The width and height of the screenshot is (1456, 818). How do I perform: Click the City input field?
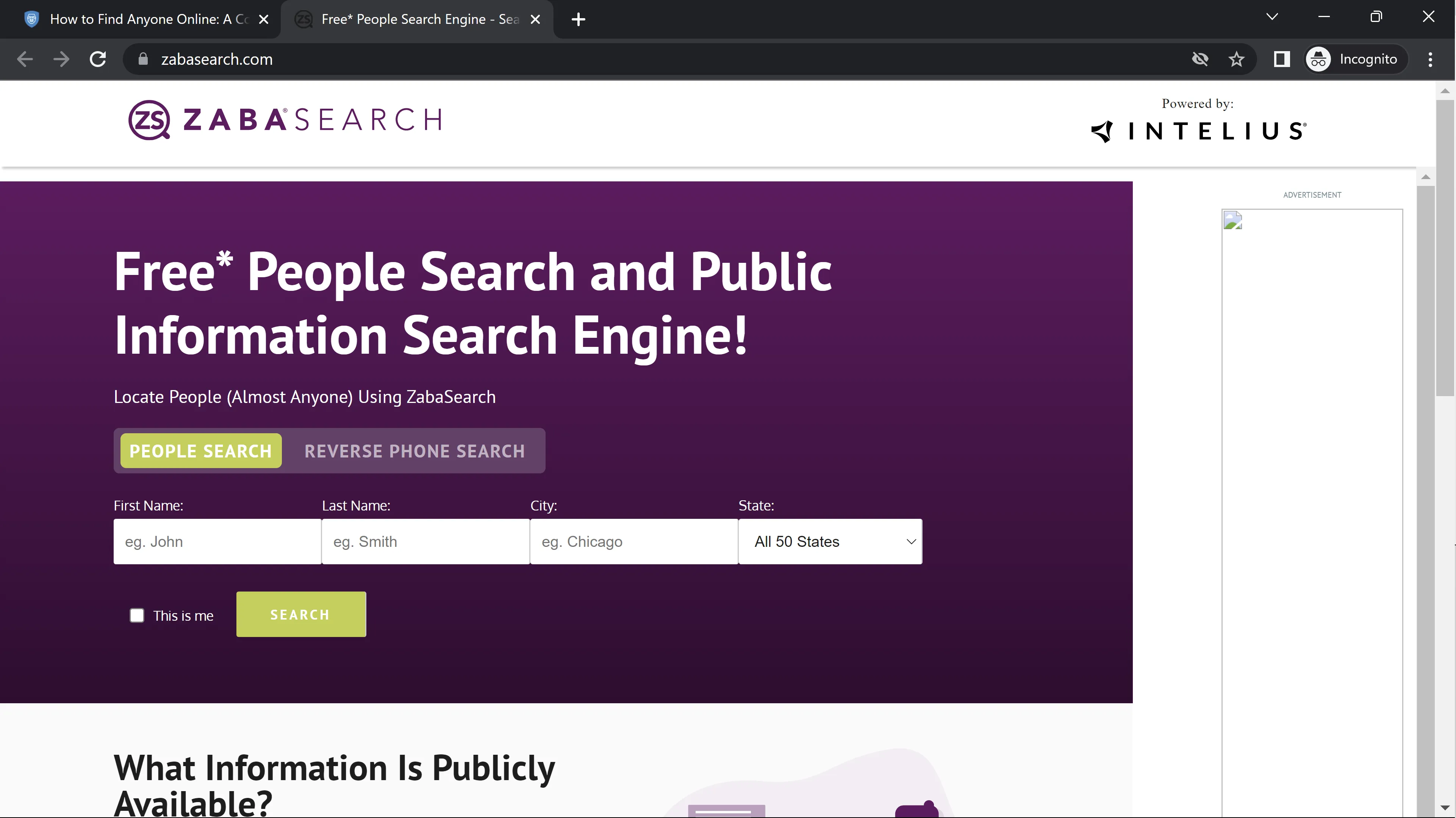633,541
